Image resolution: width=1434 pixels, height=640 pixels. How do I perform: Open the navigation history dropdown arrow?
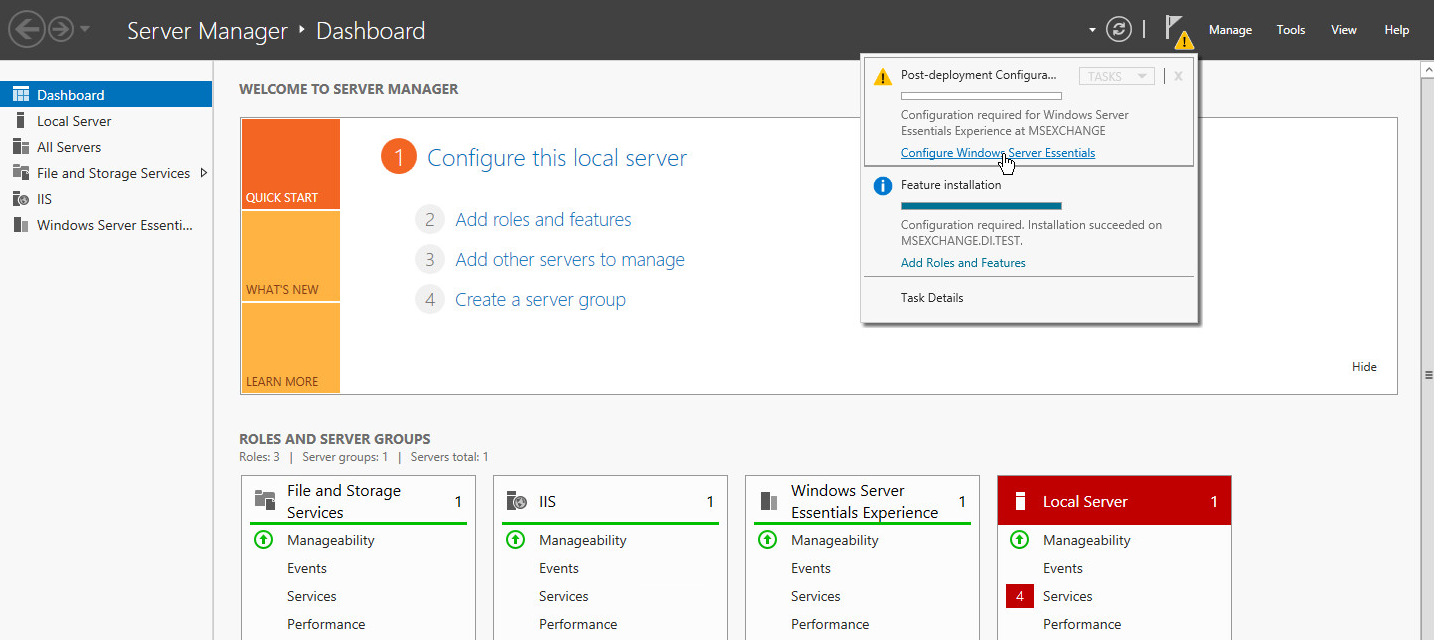click(x=85, y=30)
